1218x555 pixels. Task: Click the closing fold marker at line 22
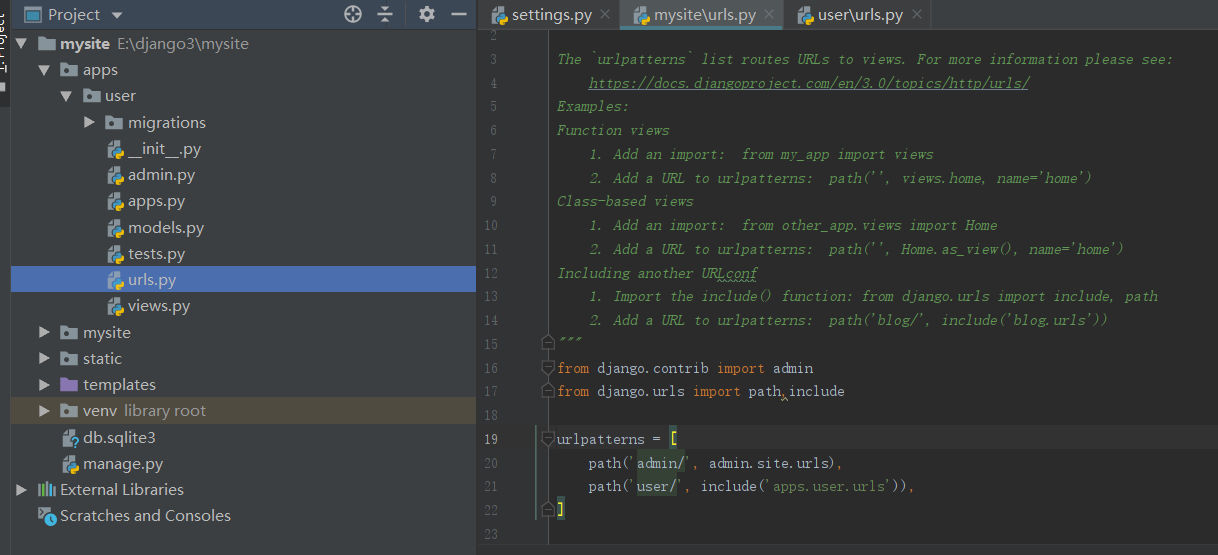[x=547, y=509]
